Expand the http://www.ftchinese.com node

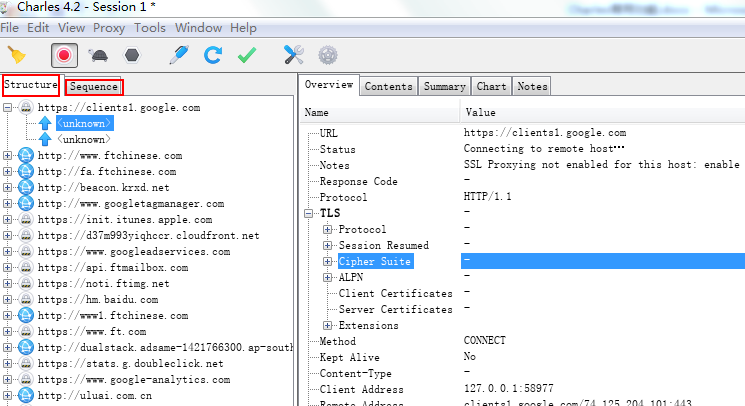point(7,156)
